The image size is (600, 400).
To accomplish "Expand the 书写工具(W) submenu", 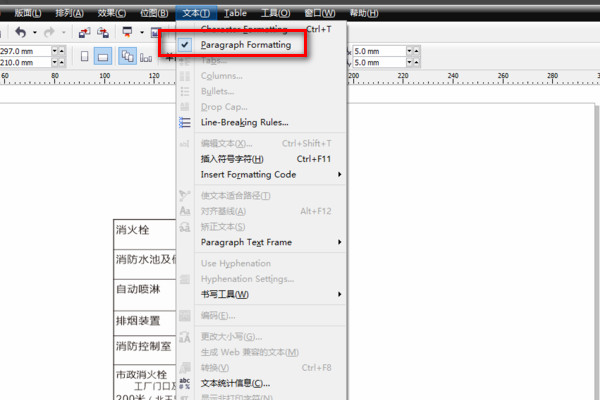I will (339, 294).
